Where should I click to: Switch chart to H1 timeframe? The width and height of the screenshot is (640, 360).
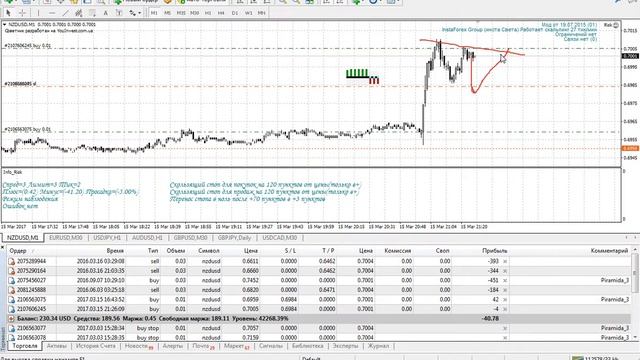pos(208,13)
